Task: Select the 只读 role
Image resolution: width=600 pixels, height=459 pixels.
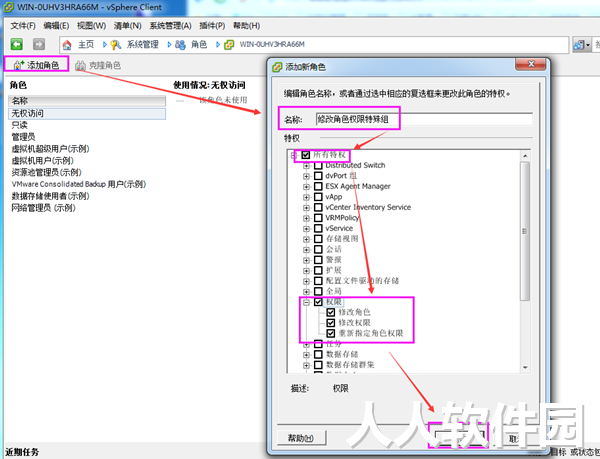Action: [19, 125]
